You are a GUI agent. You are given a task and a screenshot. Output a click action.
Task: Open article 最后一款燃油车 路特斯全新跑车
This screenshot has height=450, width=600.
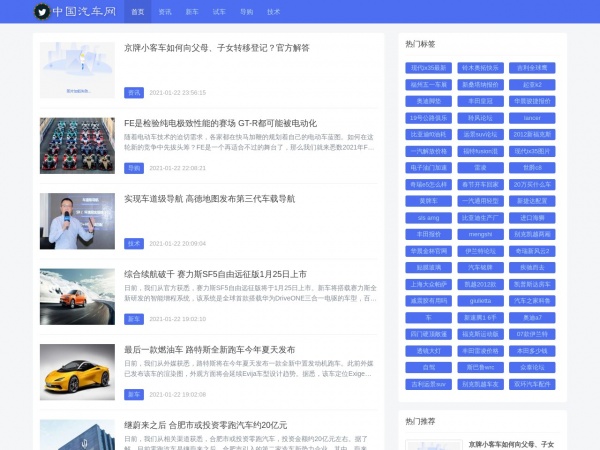[x=209, y=350]
